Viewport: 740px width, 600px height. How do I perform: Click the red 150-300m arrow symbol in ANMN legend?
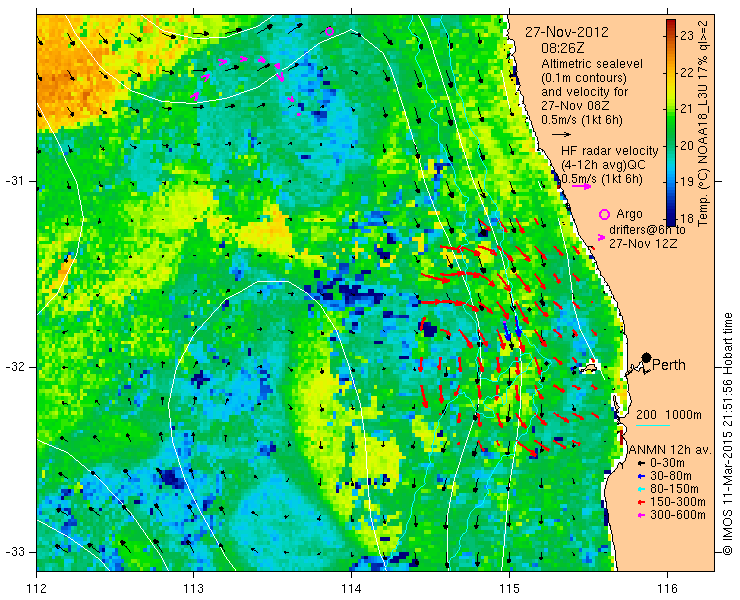click(x=640, y=502)
